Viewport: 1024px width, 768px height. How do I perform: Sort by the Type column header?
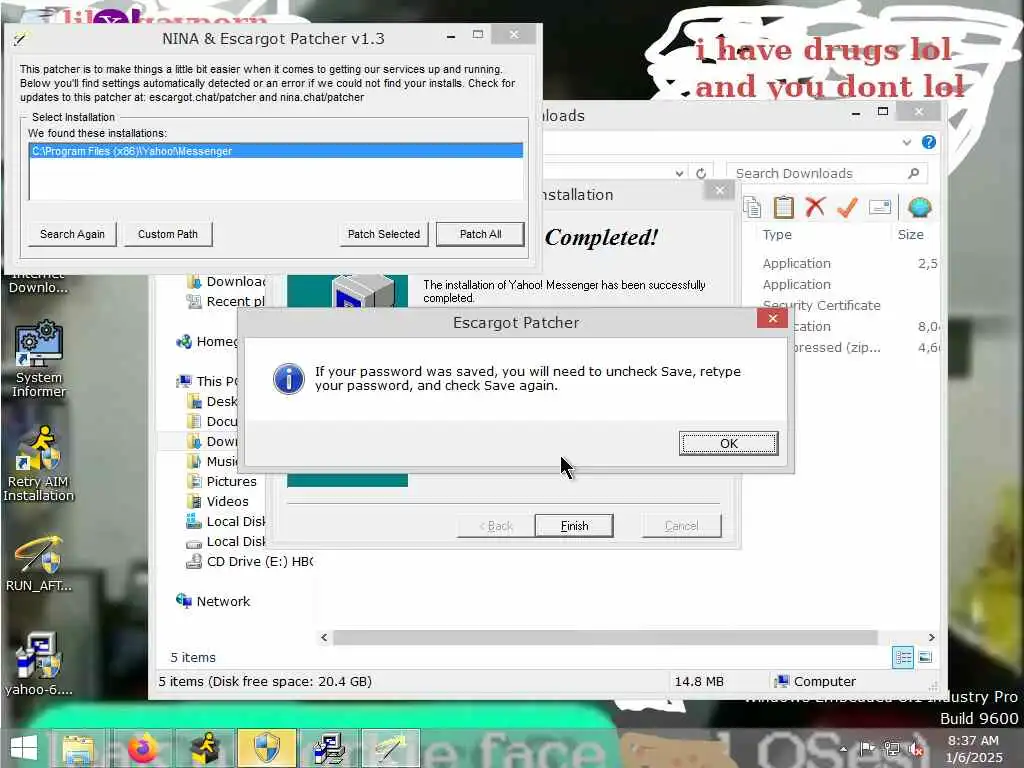776,234
